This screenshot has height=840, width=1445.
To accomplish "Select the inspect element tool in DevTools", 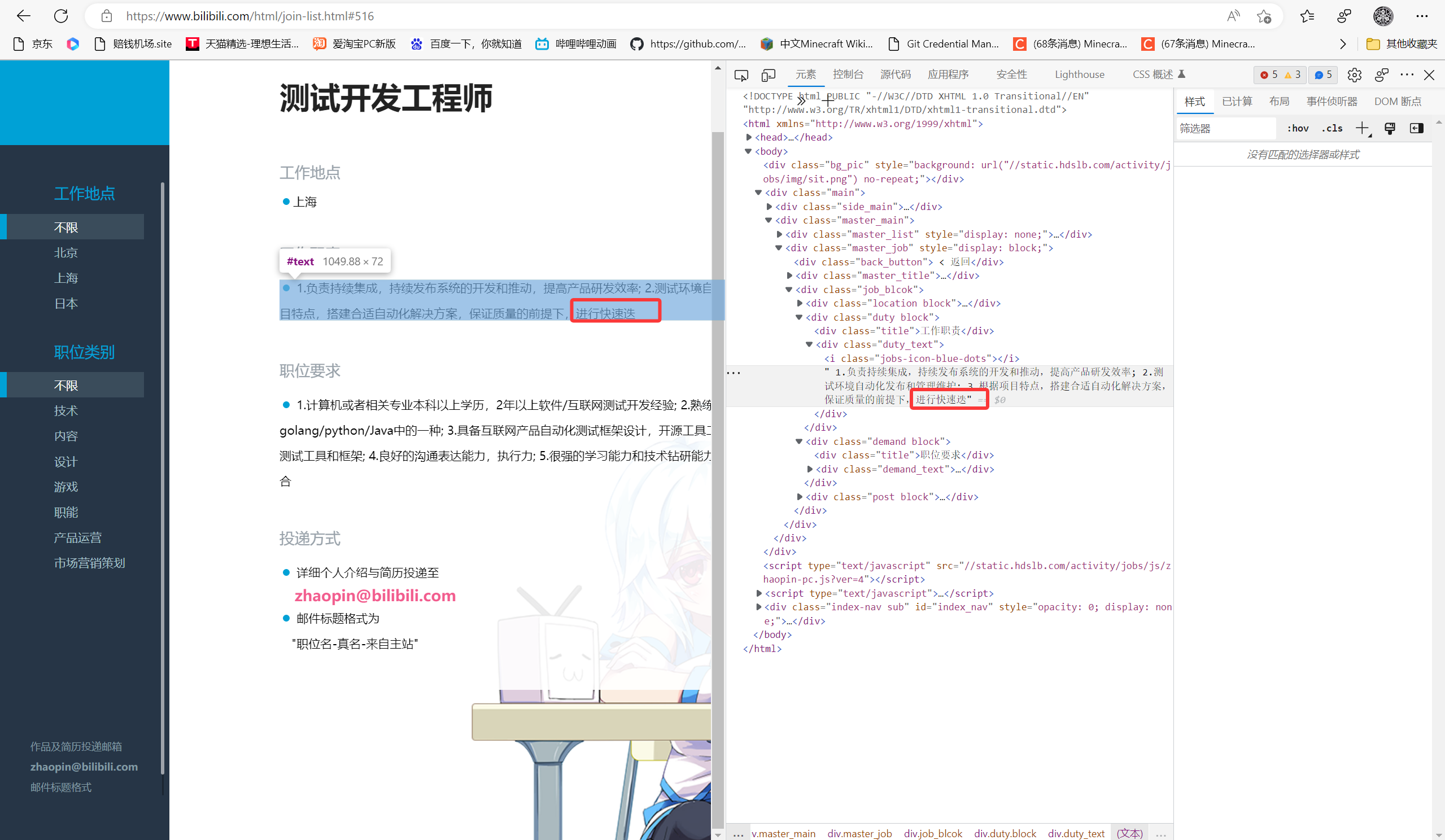I will click(x=741, y=75).
